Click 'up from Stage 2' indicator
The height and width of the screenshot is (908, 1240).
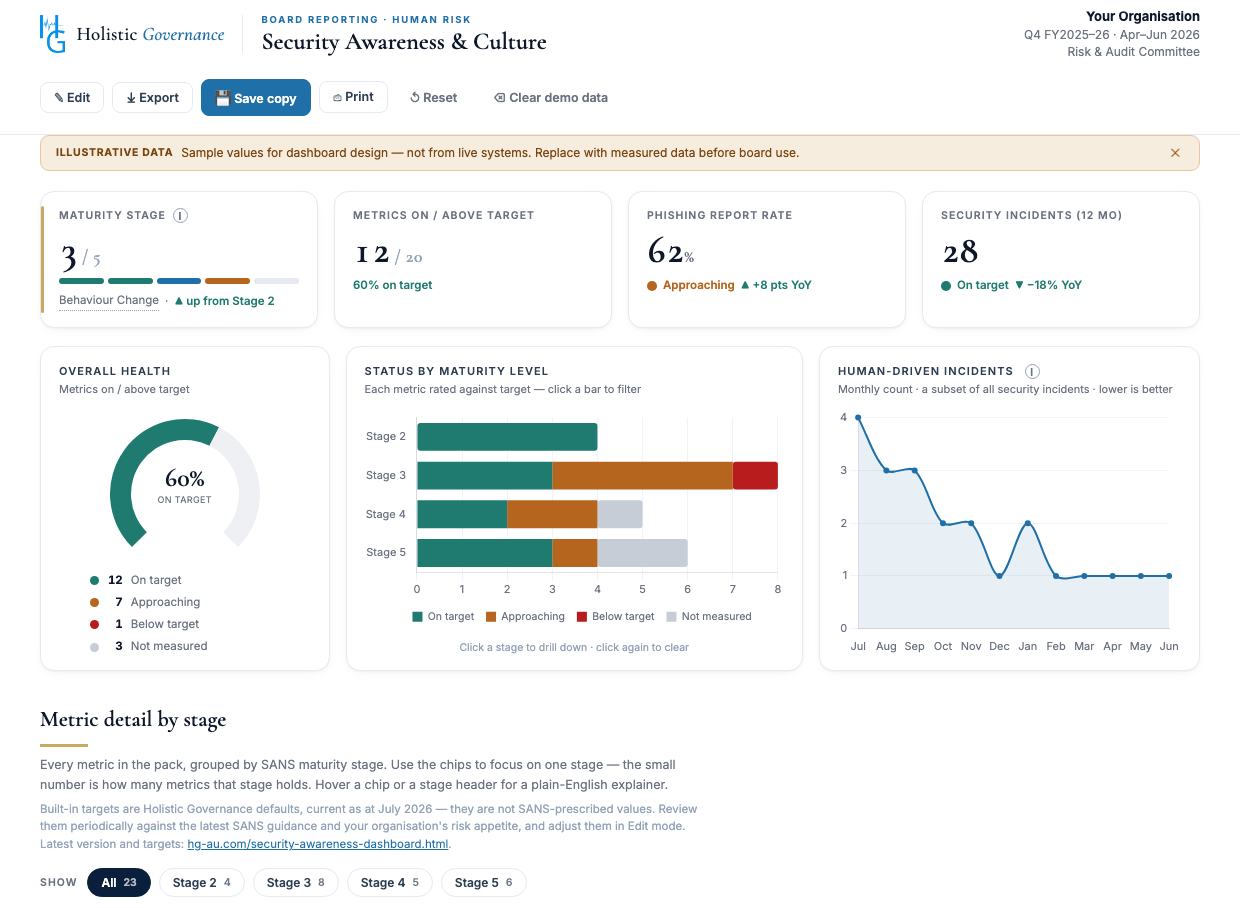225,301
